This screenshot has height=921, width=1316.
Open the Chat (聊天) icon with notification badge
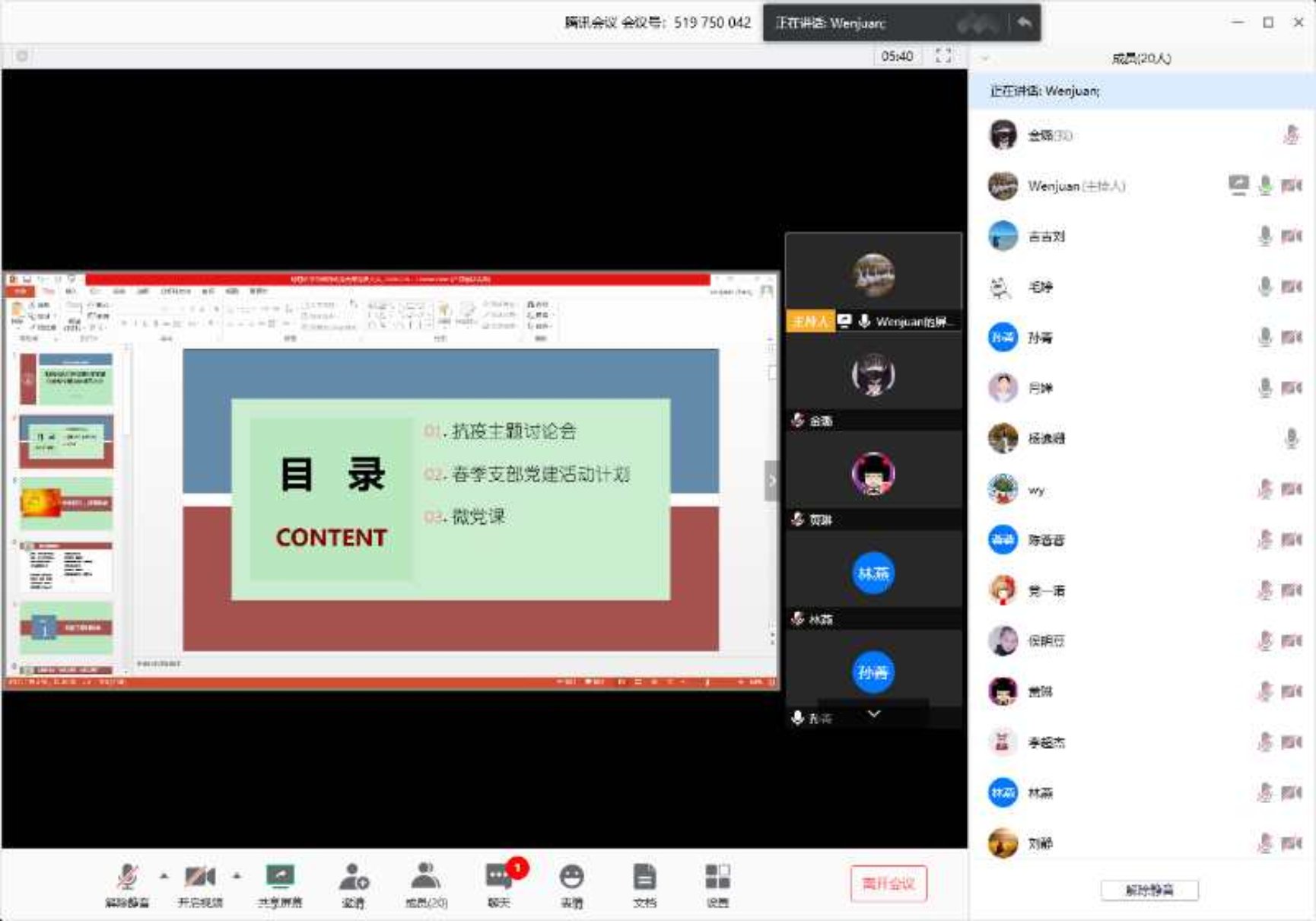[499, 878]
